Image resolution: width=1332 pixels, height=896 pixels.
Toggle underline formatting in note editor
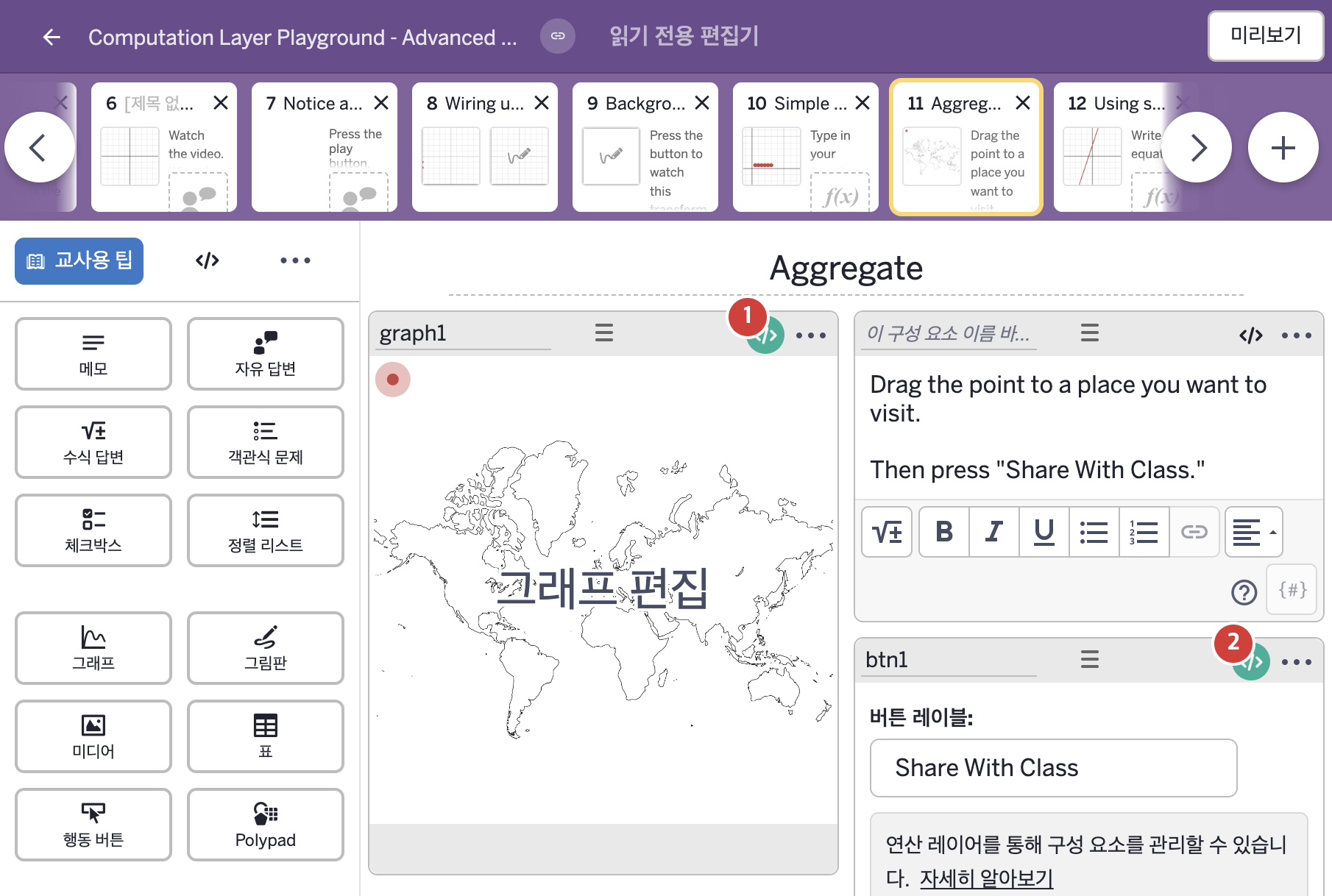point(1044,531)
